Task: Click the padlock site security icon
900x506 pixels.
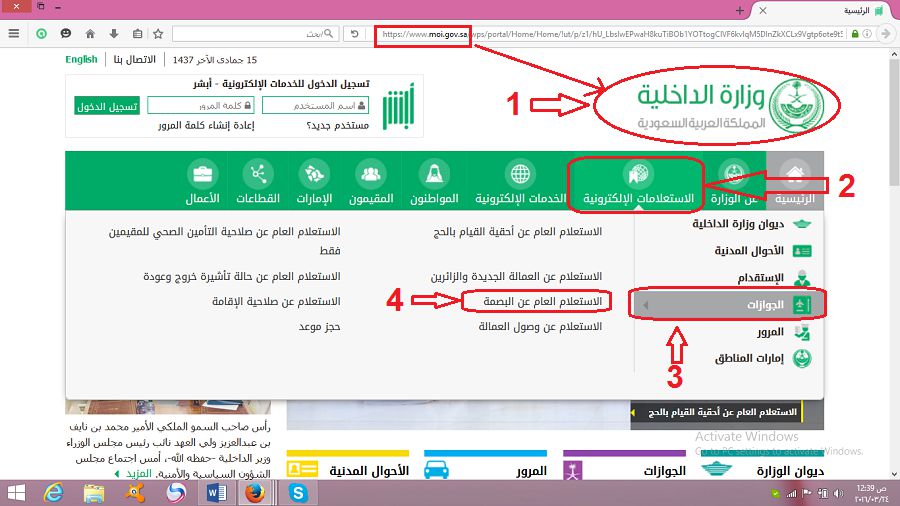Action: tap(855, 34)
